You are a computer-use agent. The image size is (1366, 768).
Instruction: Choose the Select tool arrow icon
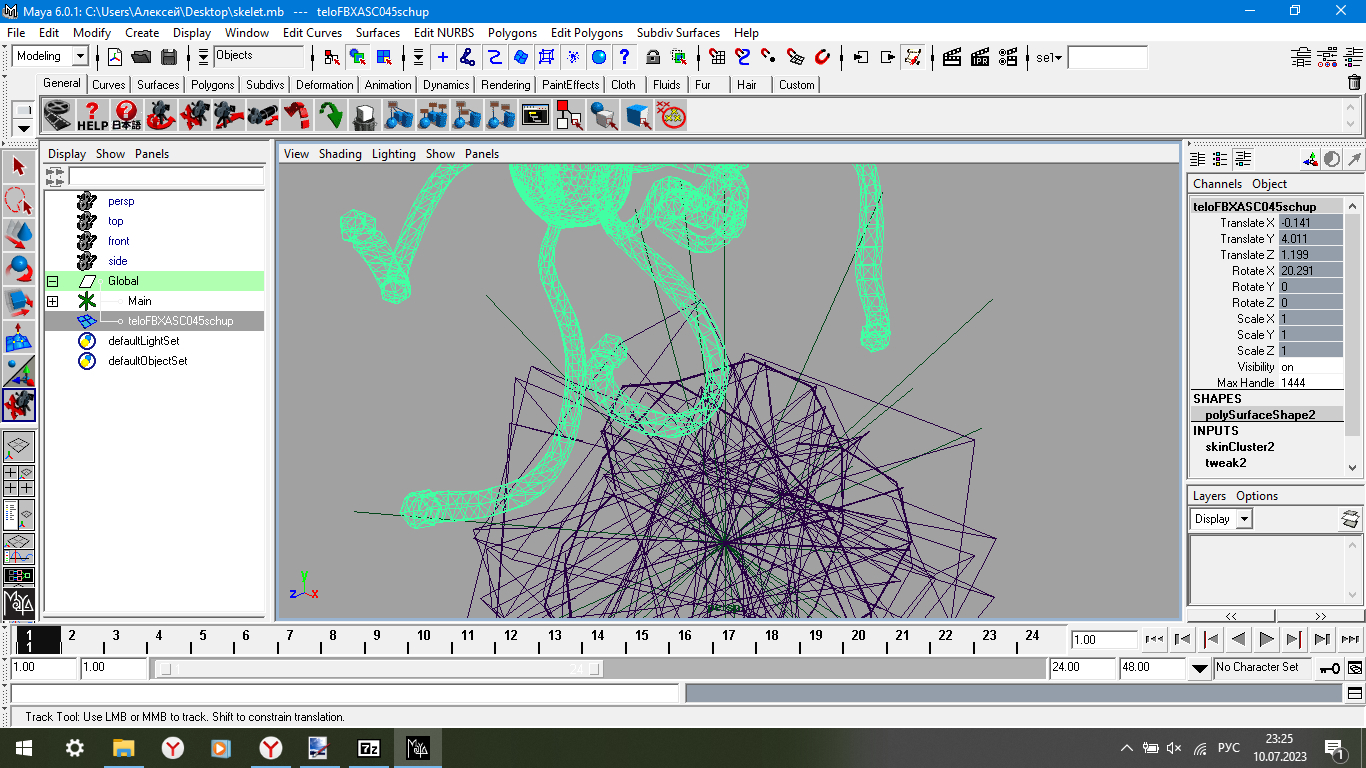click(19, 166)
